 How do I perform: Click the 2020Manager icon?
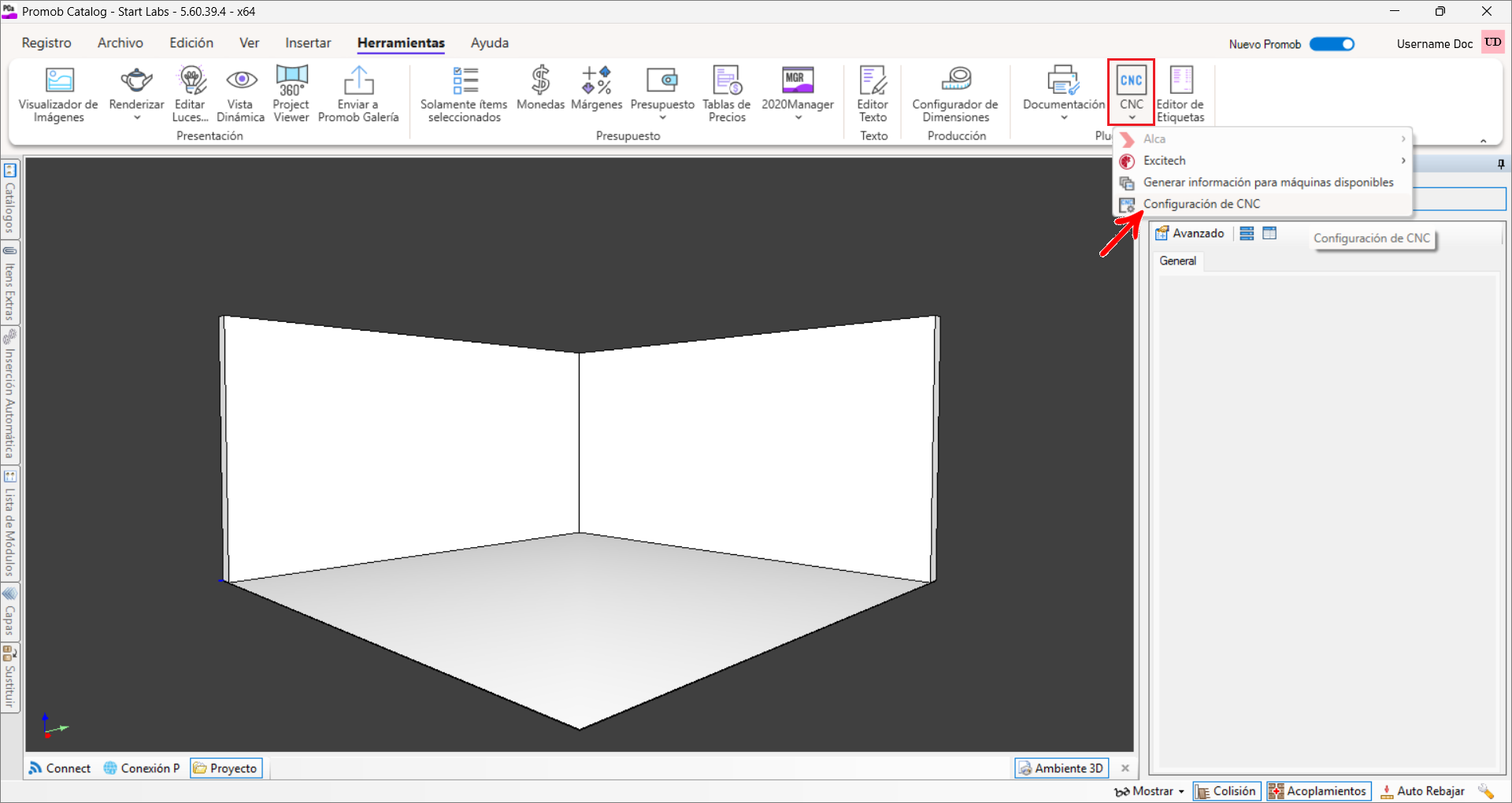pos(798,80)
